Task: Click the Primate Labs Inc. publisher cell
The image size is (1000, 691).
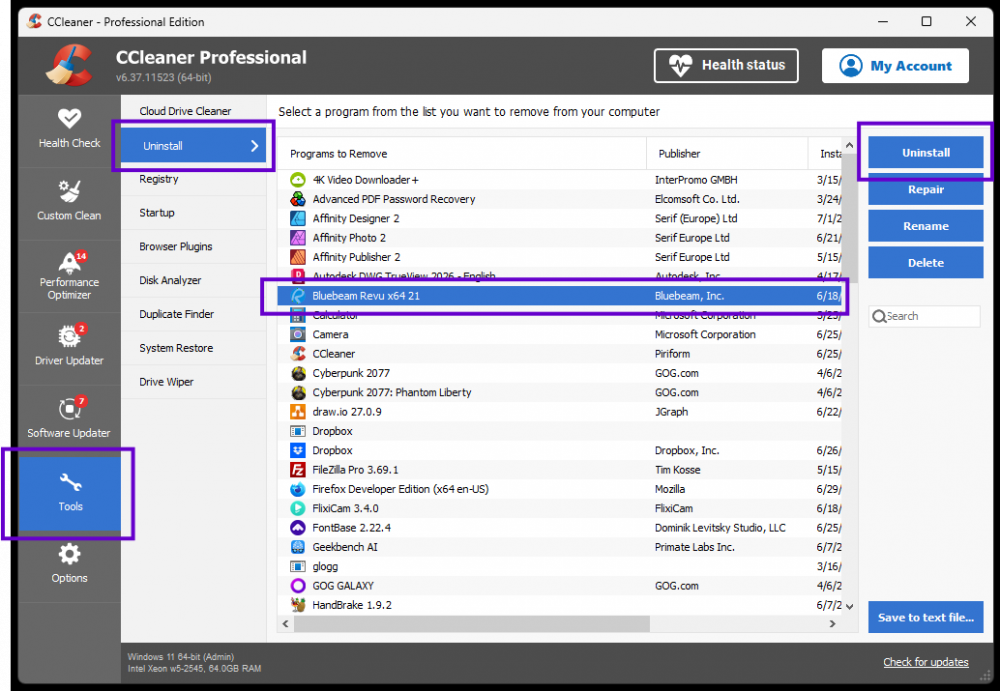Action: (x=695, y=547)
